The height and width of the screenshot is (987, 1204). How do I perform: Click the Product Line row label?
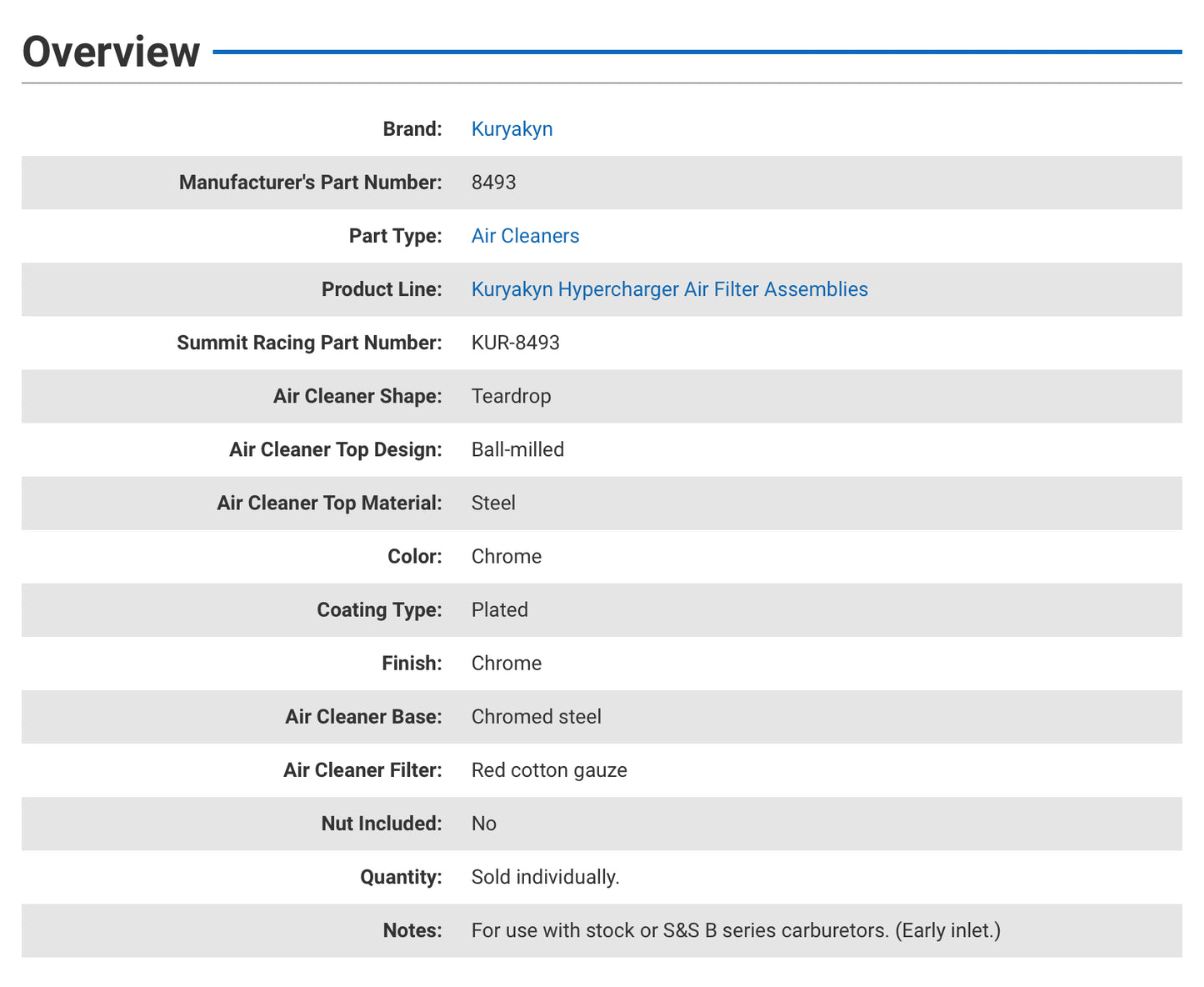click(382, 289)
